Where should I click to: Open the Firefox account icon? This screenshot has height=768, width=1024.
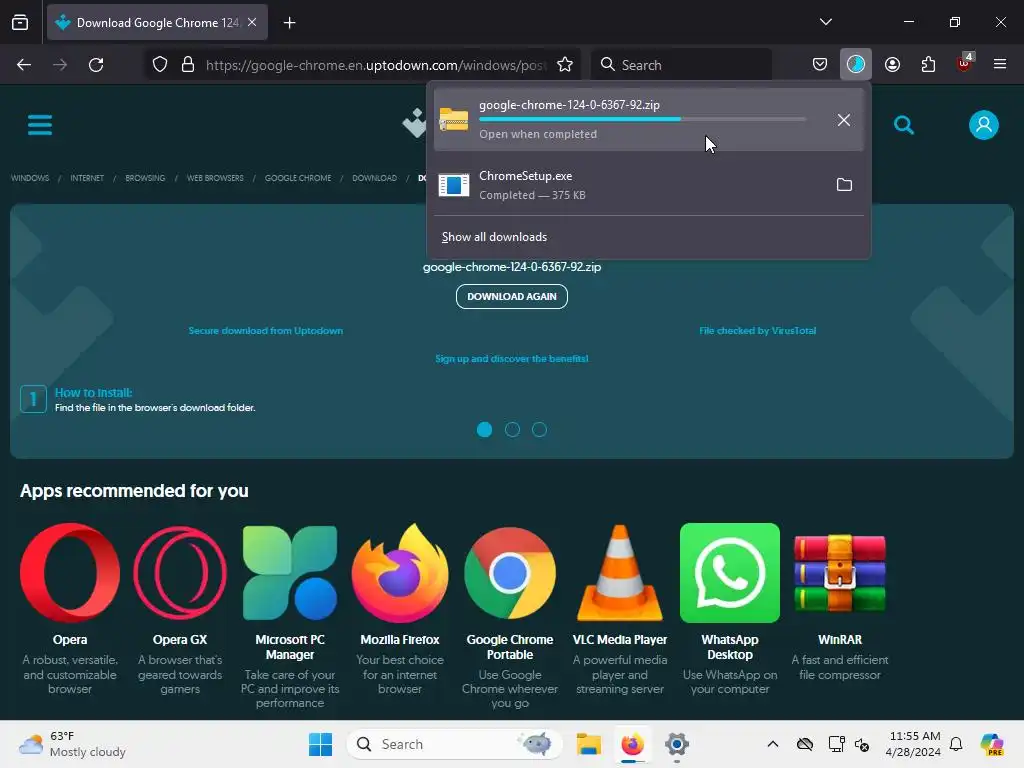click(x=892, y=65)
